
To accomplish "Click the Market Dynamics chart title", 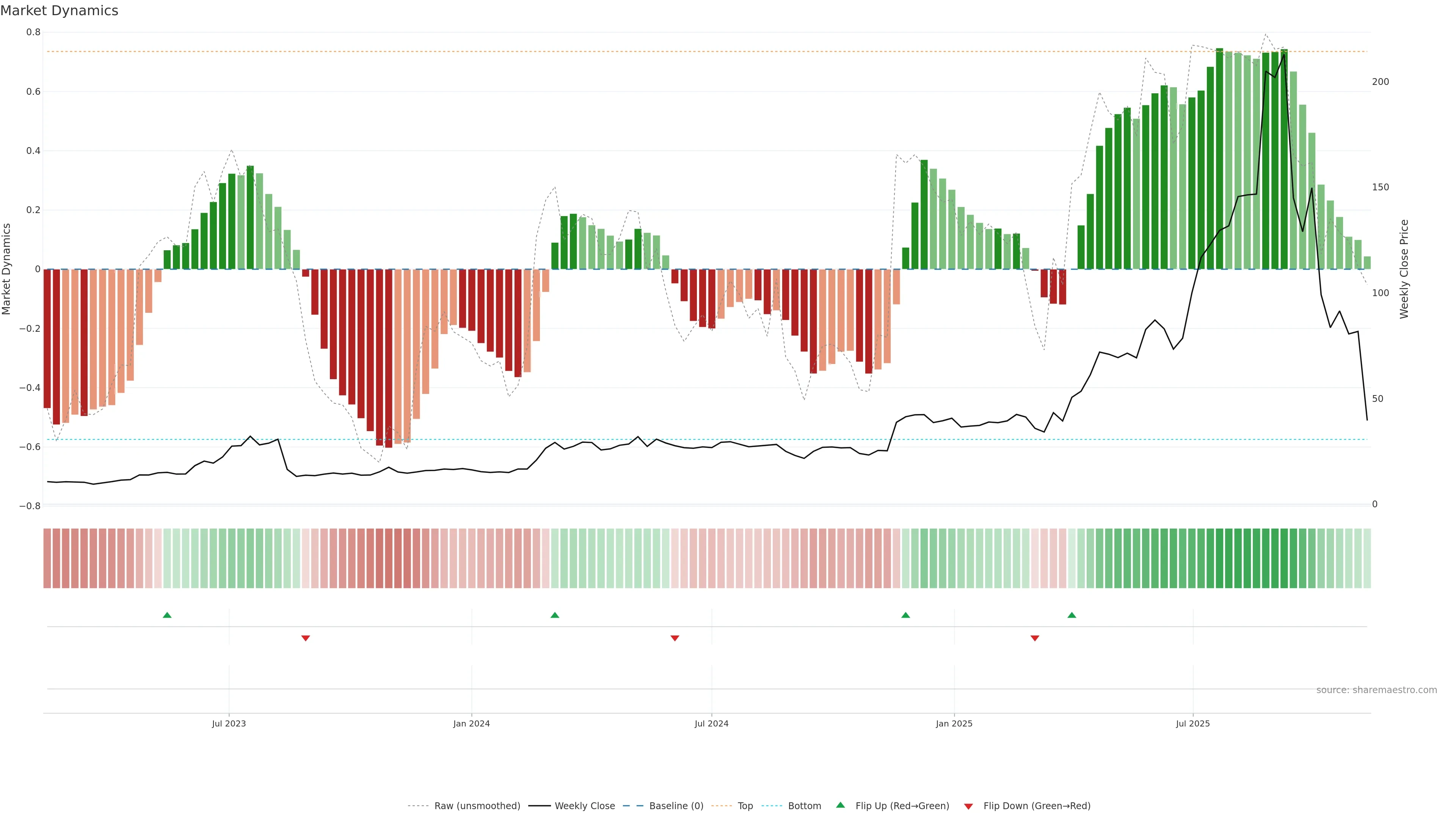I will (60, 11).
